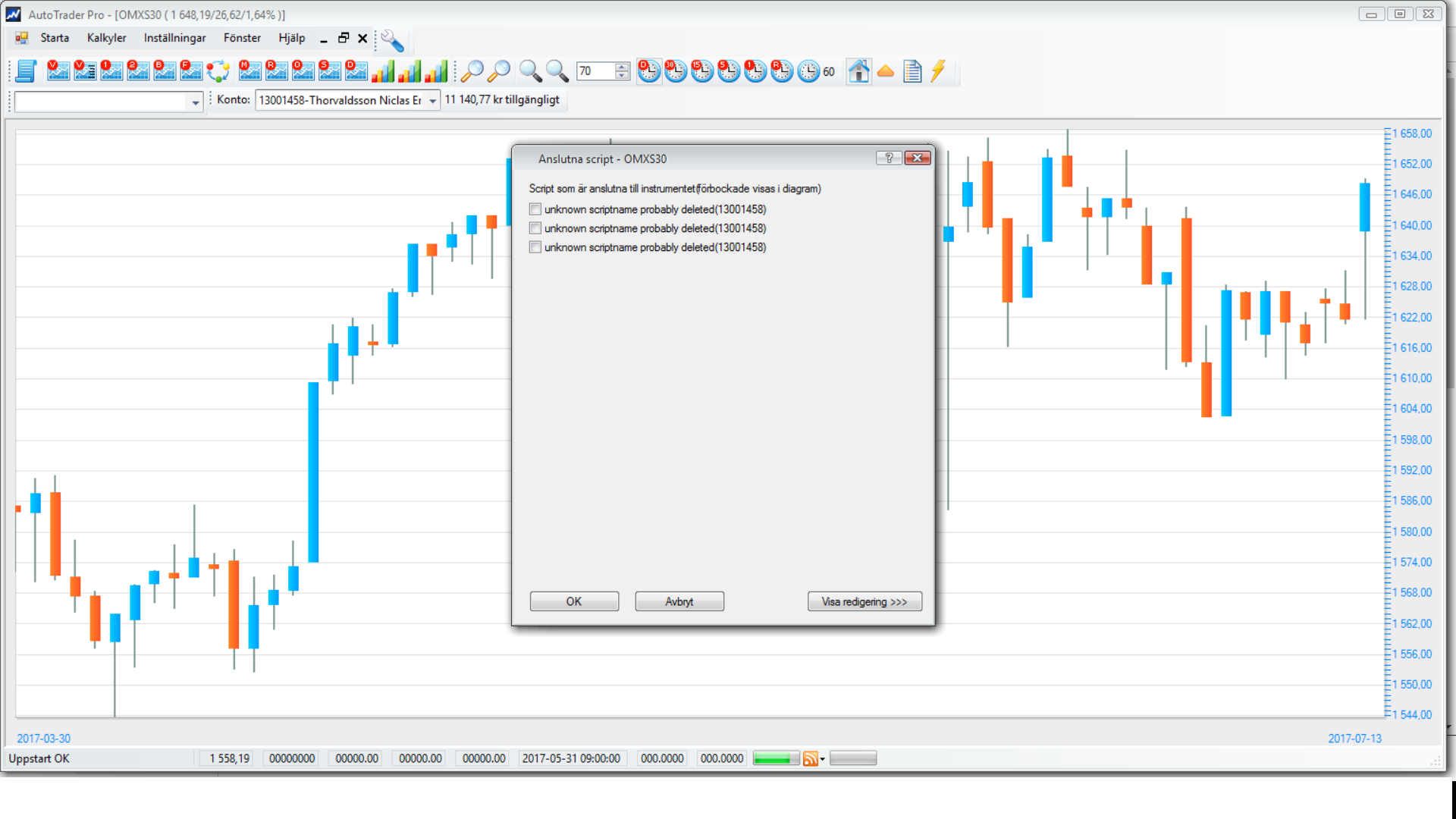Click the blue scroll script icon
The width and height of the screenshot is (1456, 819).
pyautogui.click(x=26, y=71)
